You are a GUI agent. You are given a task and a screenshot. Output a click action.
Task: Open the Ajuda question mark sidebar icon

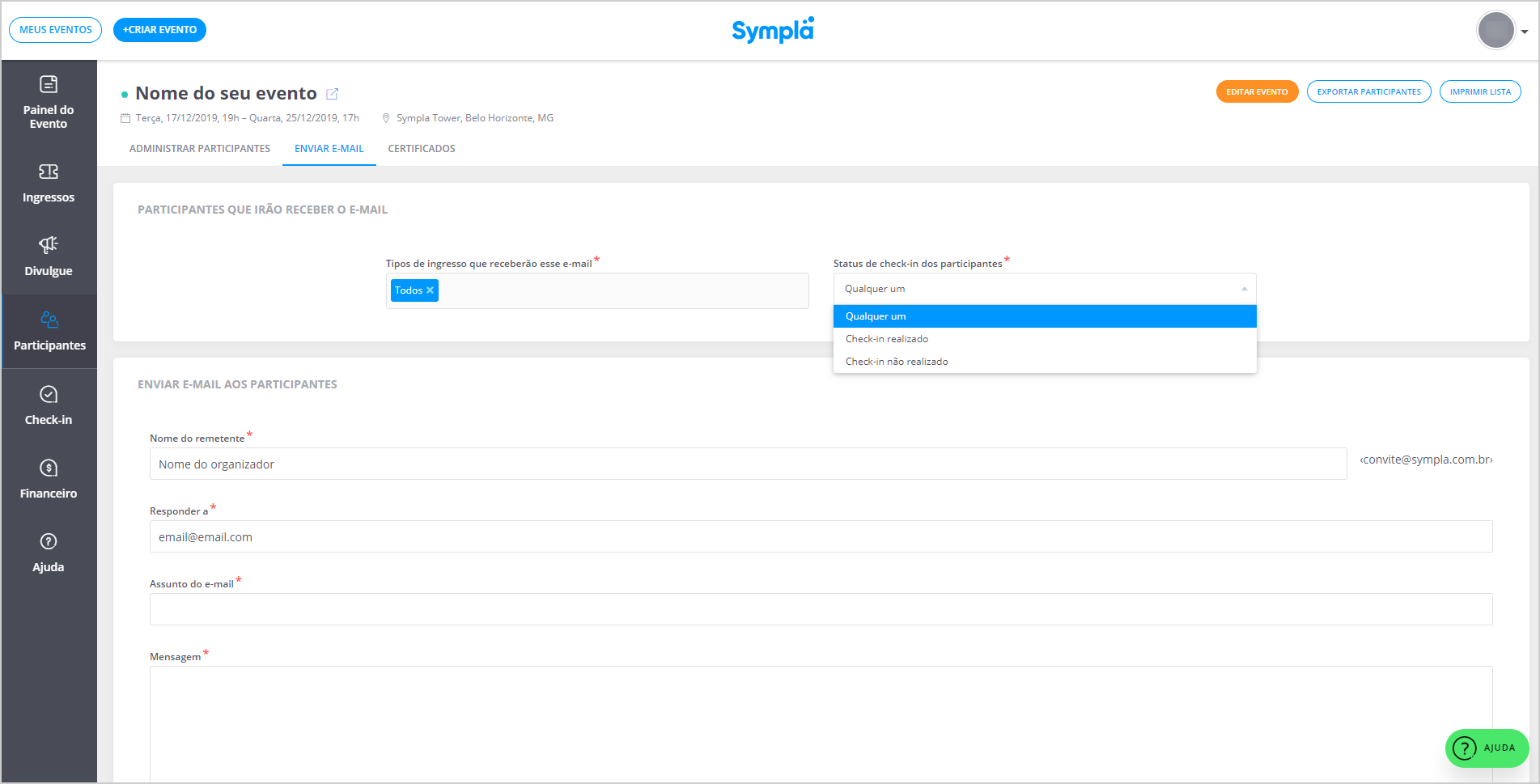pyautogui.click(x=49, y=541)
